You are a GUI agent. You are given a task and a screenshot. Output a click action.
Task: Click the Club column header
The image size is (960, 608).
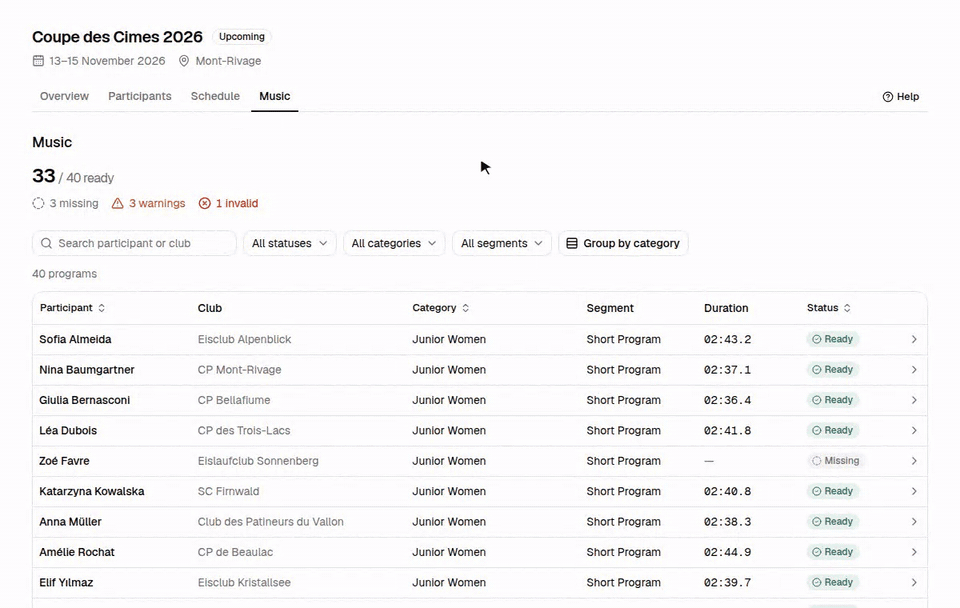point(209,308)
